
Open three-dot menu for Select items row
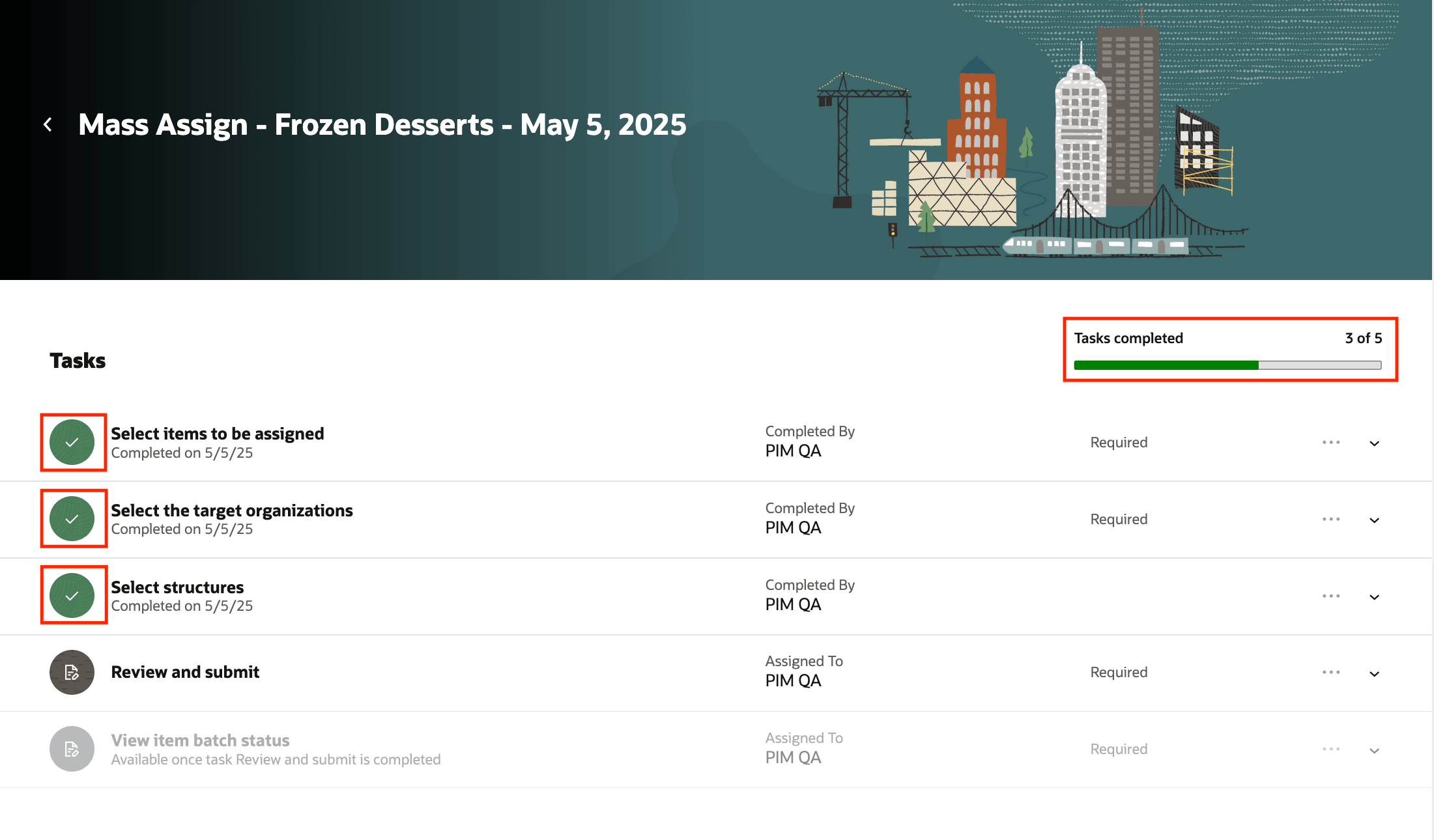point(1331,442)
